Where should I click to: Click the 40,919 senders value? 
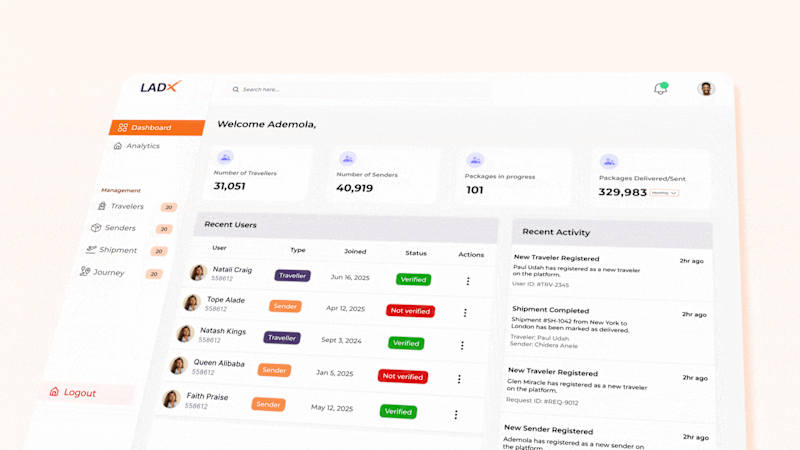tap(355, 188)
